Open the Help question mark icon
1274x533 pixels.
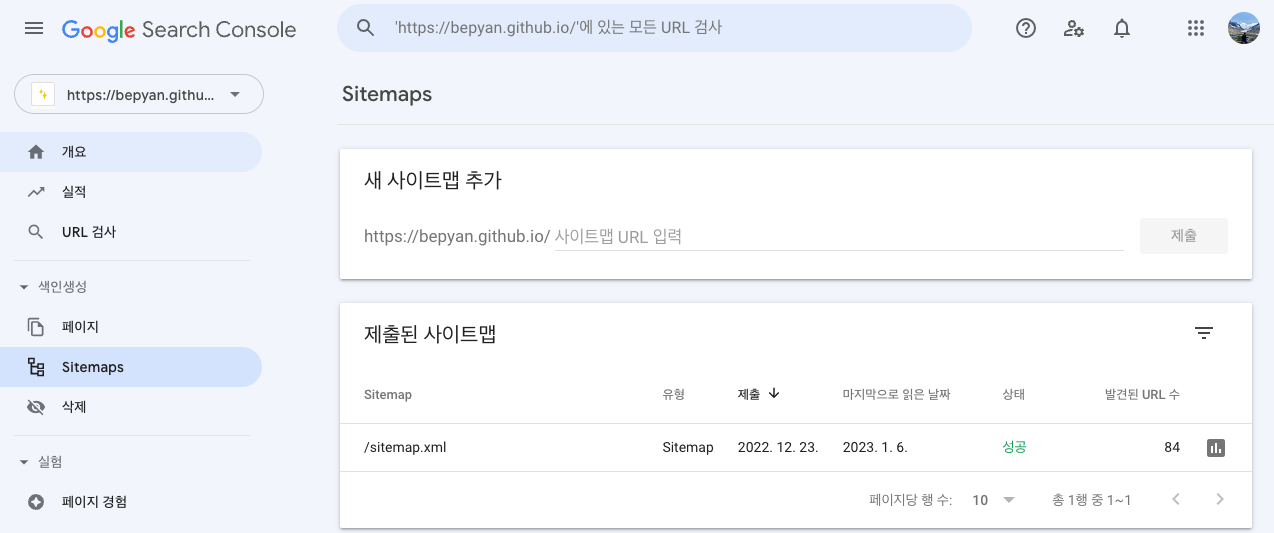(x=1026, y=29)
